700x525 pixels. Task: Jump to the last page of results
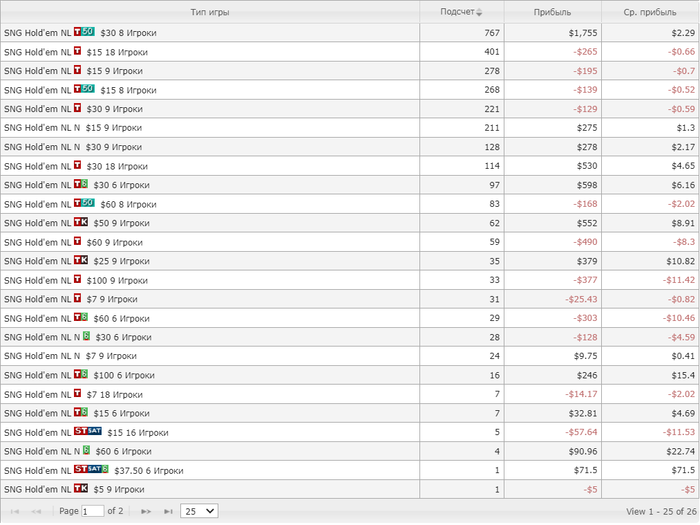click(x=168, y=511)
